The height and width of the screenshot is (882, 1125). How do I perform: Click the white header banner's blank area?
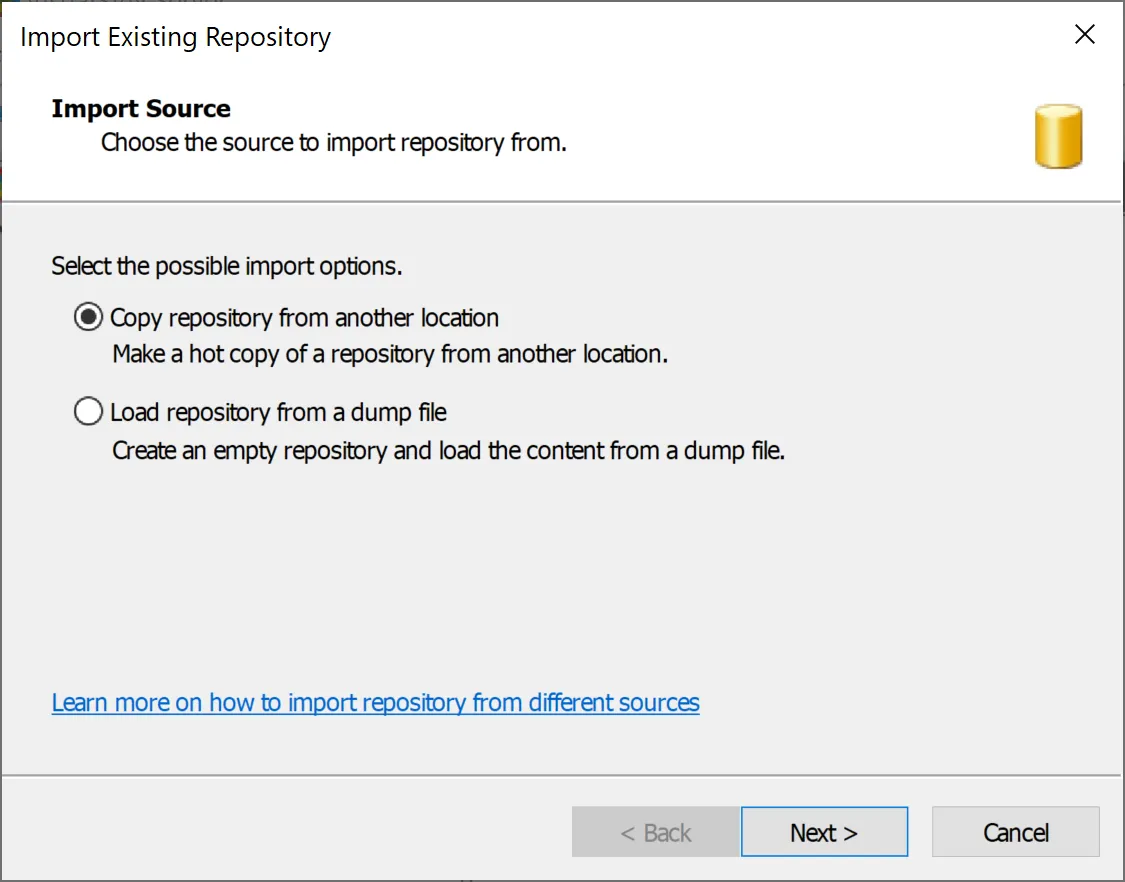[x=800, y=130]
